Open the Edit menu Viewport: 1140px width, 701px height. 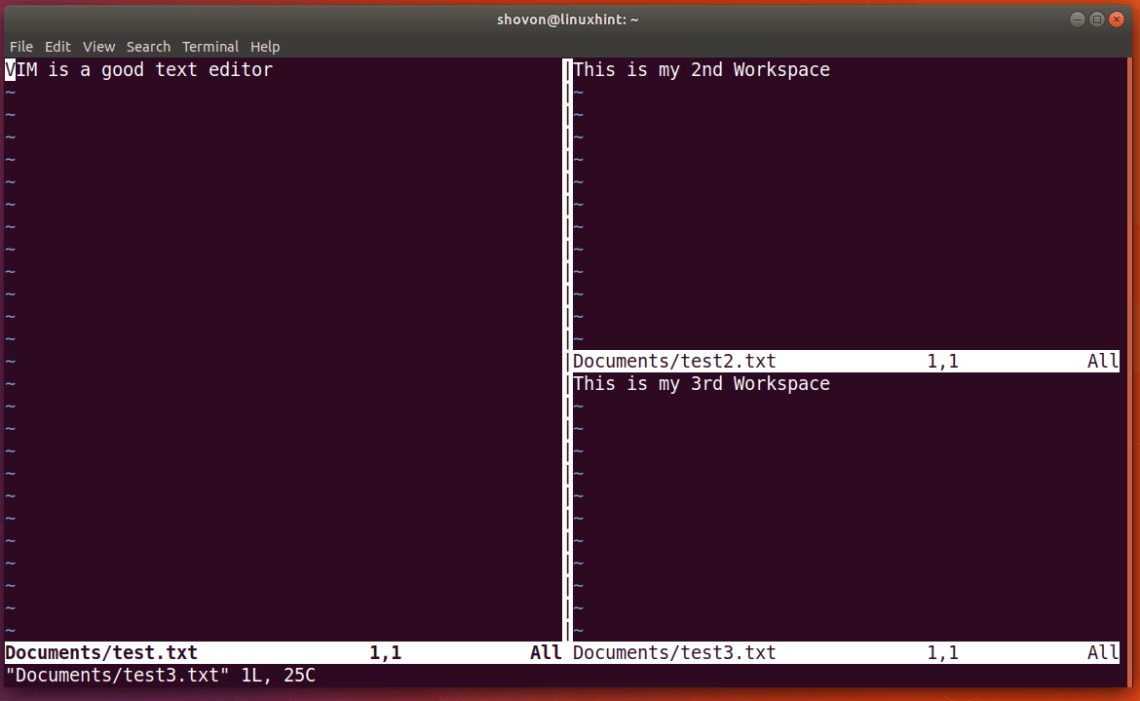[x=57, y=46]
